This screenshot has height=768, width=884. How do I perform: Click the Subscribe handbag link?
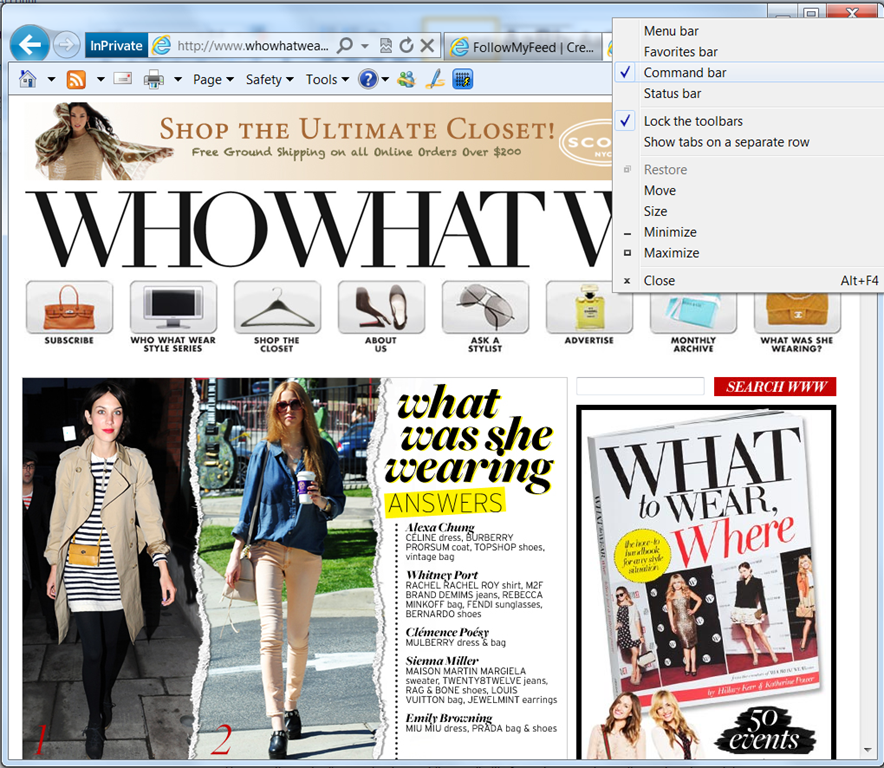(69, 313)
